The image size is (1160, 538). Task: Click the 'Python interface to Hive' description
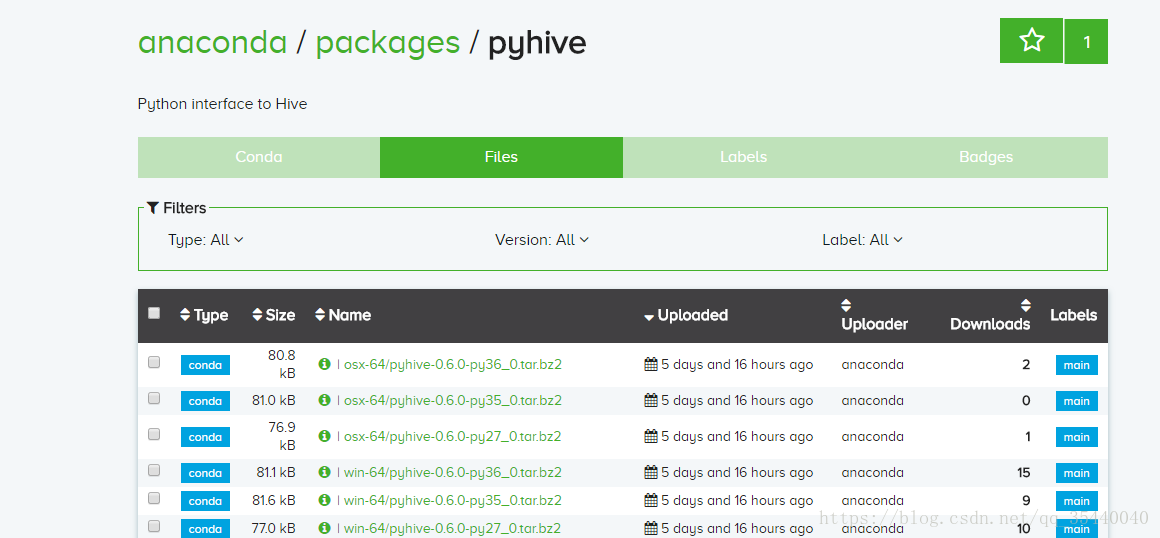point(222,104)
